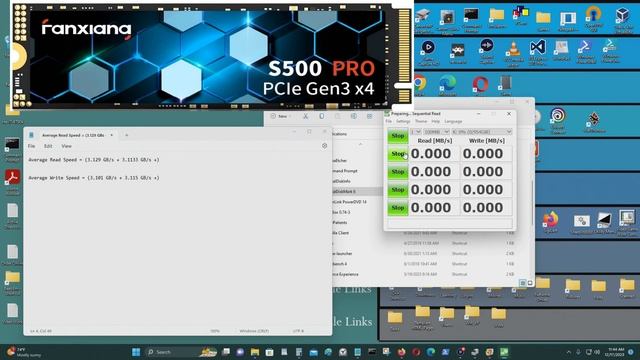Click the taskbar Search box

[x=182, y=352]
